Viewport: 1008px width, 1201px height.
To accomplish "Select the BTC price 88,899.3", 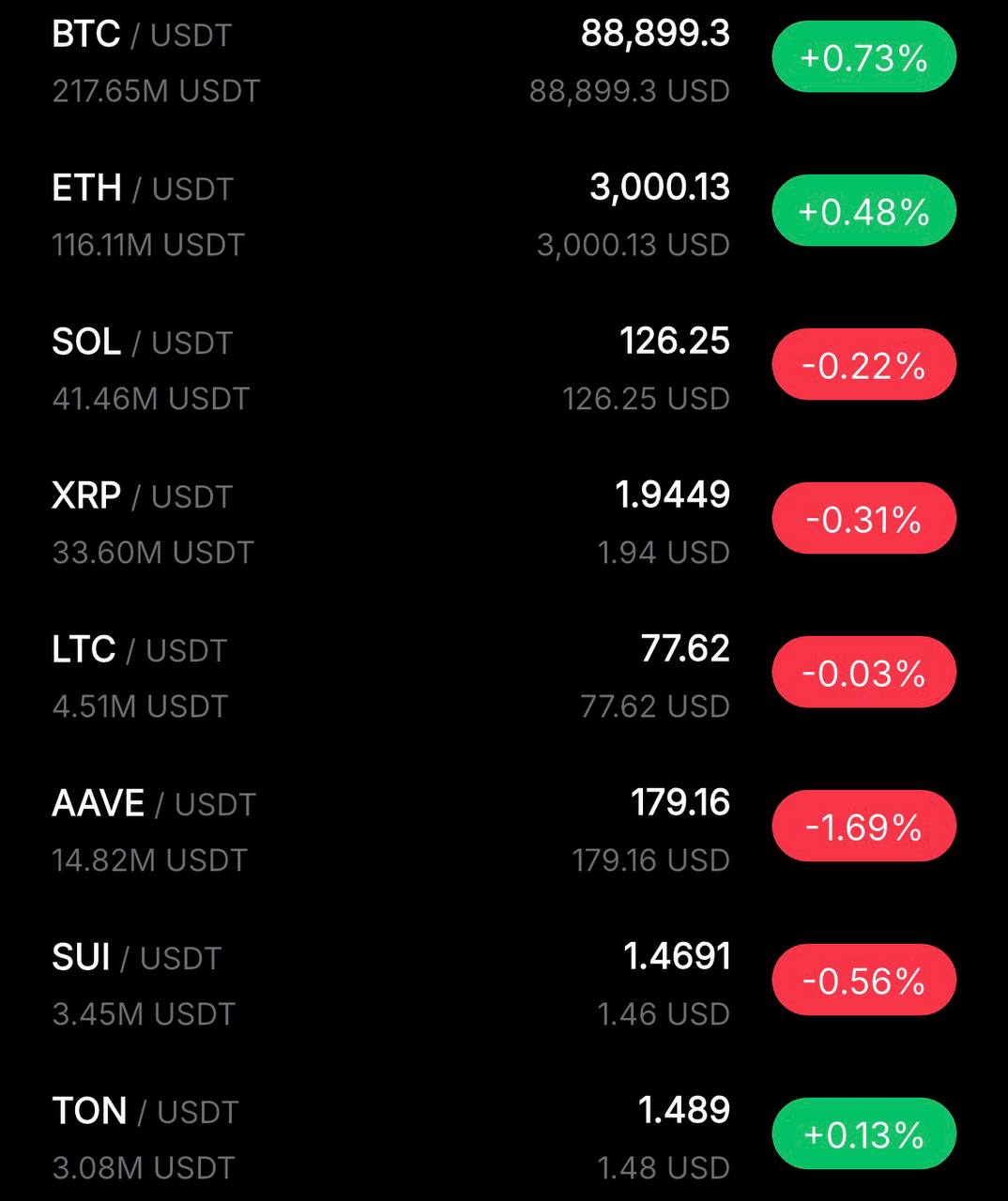I will click(655, 34).
